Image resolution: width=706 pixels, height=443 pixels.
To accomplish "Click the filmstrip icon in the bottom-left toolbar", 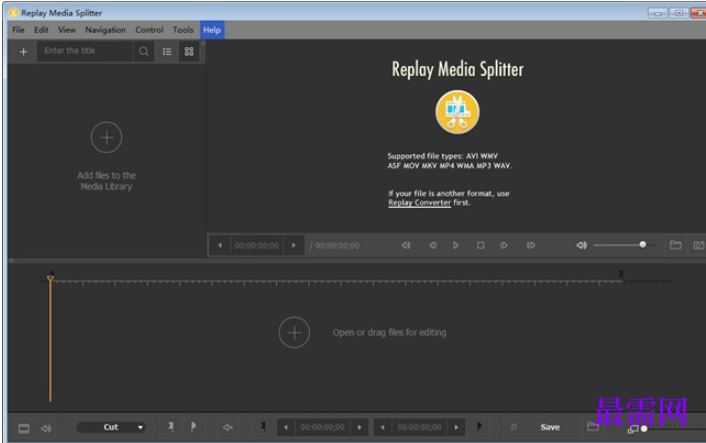I will click(24, 428).
